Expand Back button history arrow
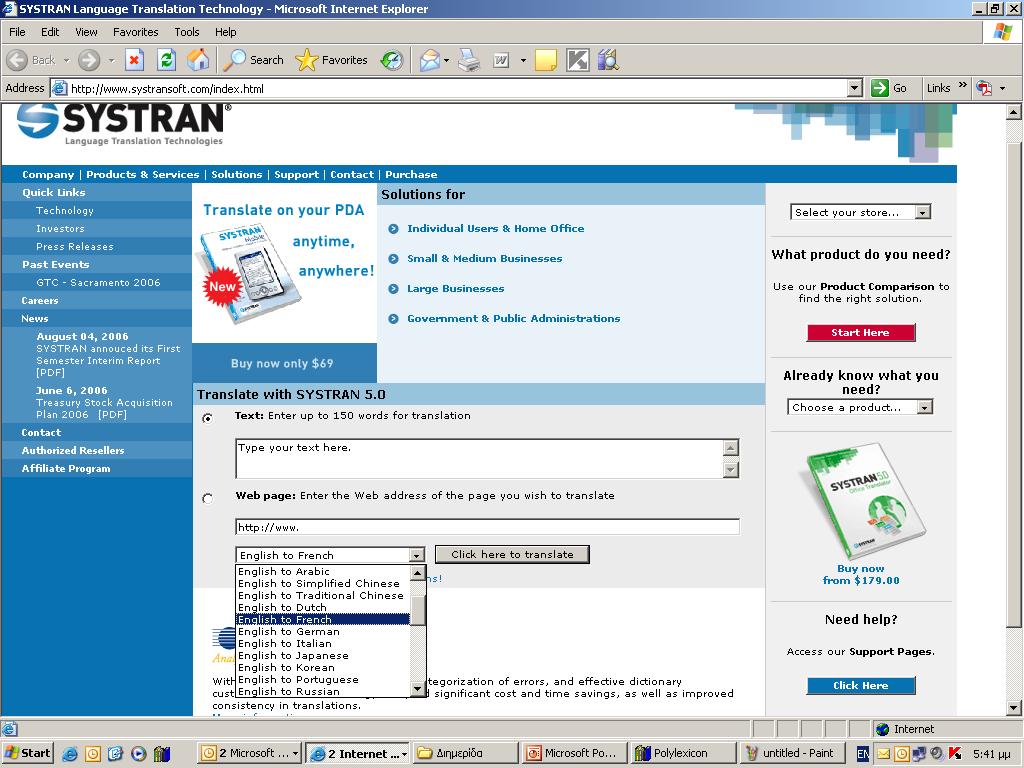 click(66, 60)
